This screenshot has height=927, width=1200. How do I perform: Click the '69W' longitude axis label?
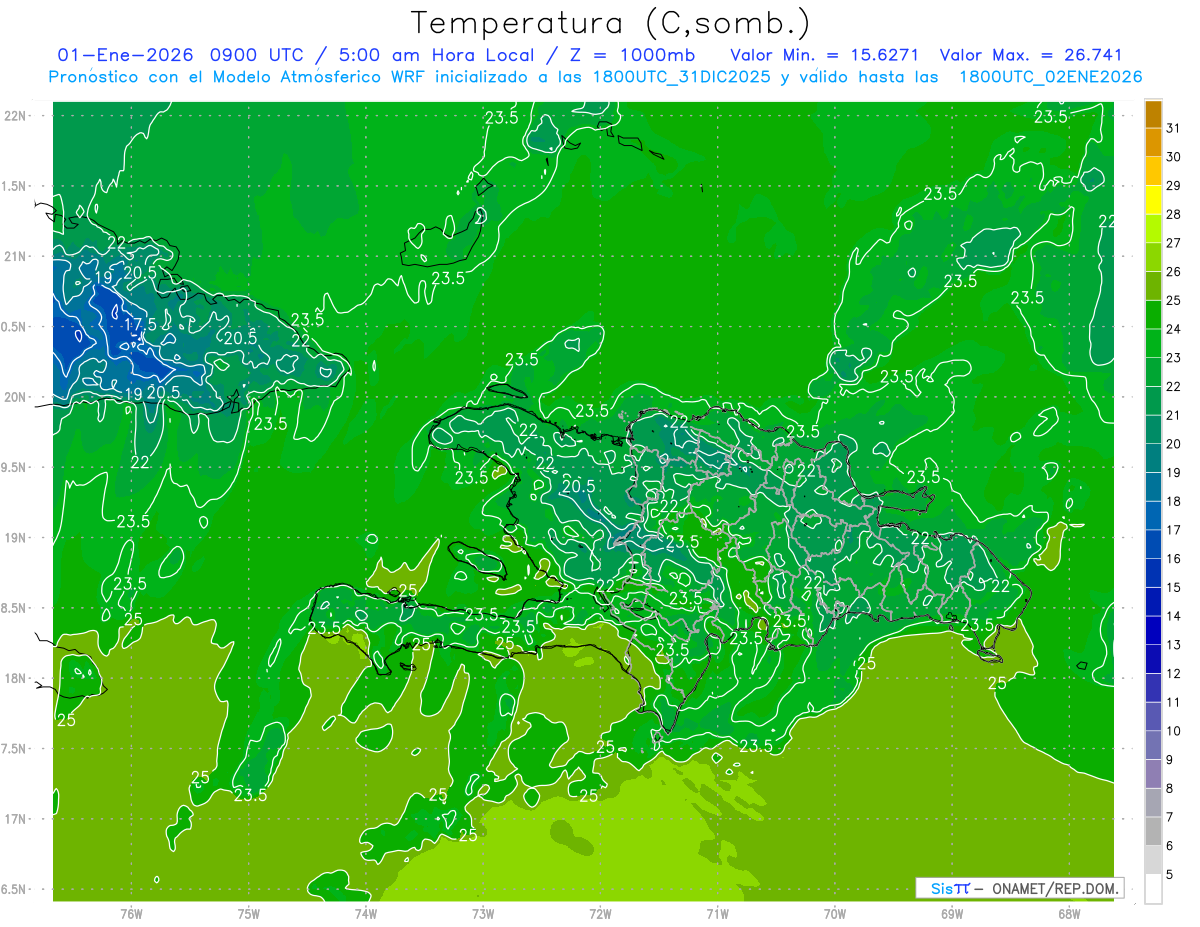coord(951,913)
